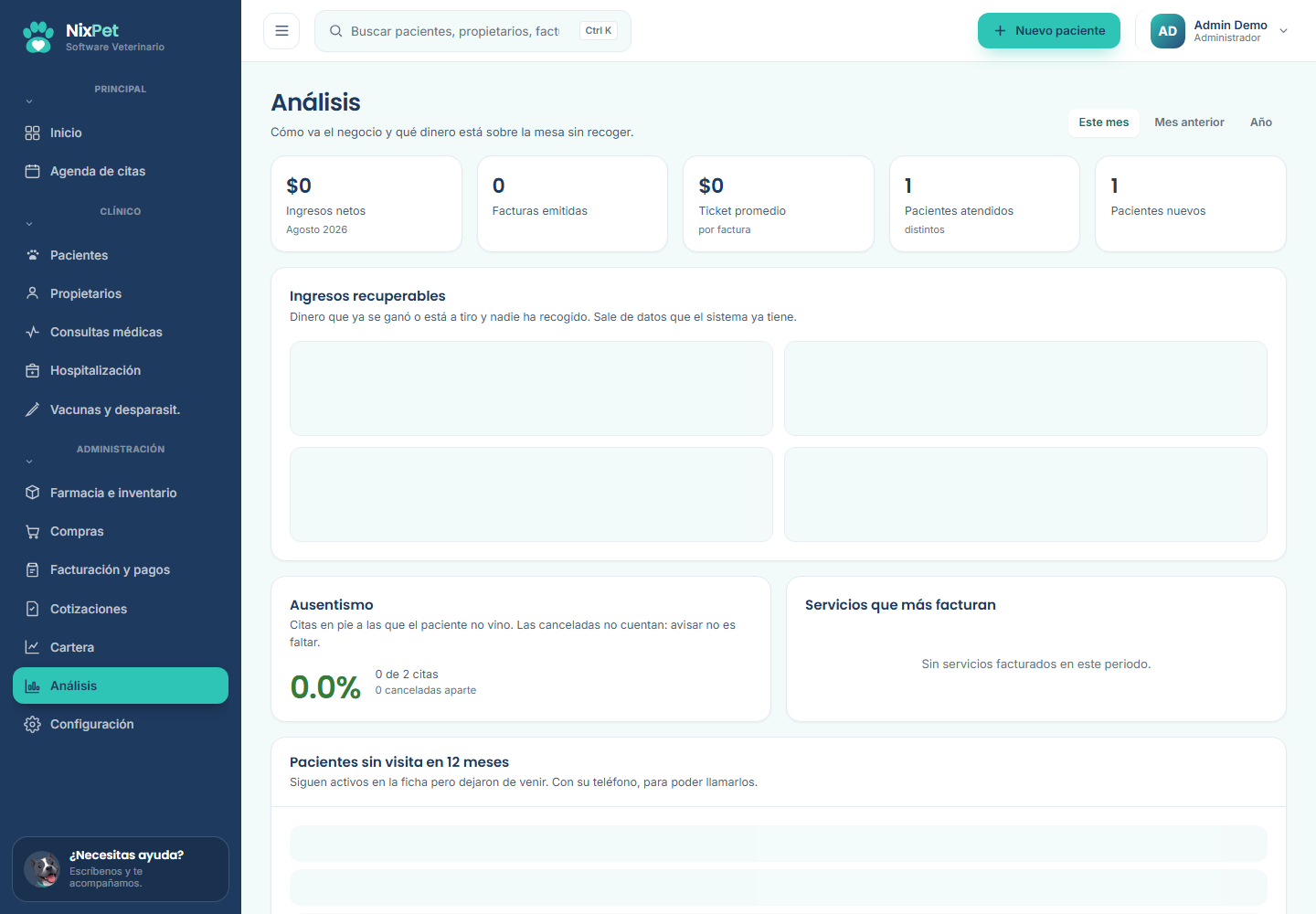Click the 'Ingresos recuperables' heading
The width and height of the screenshot is (1316, 914).
click(367, 296)
